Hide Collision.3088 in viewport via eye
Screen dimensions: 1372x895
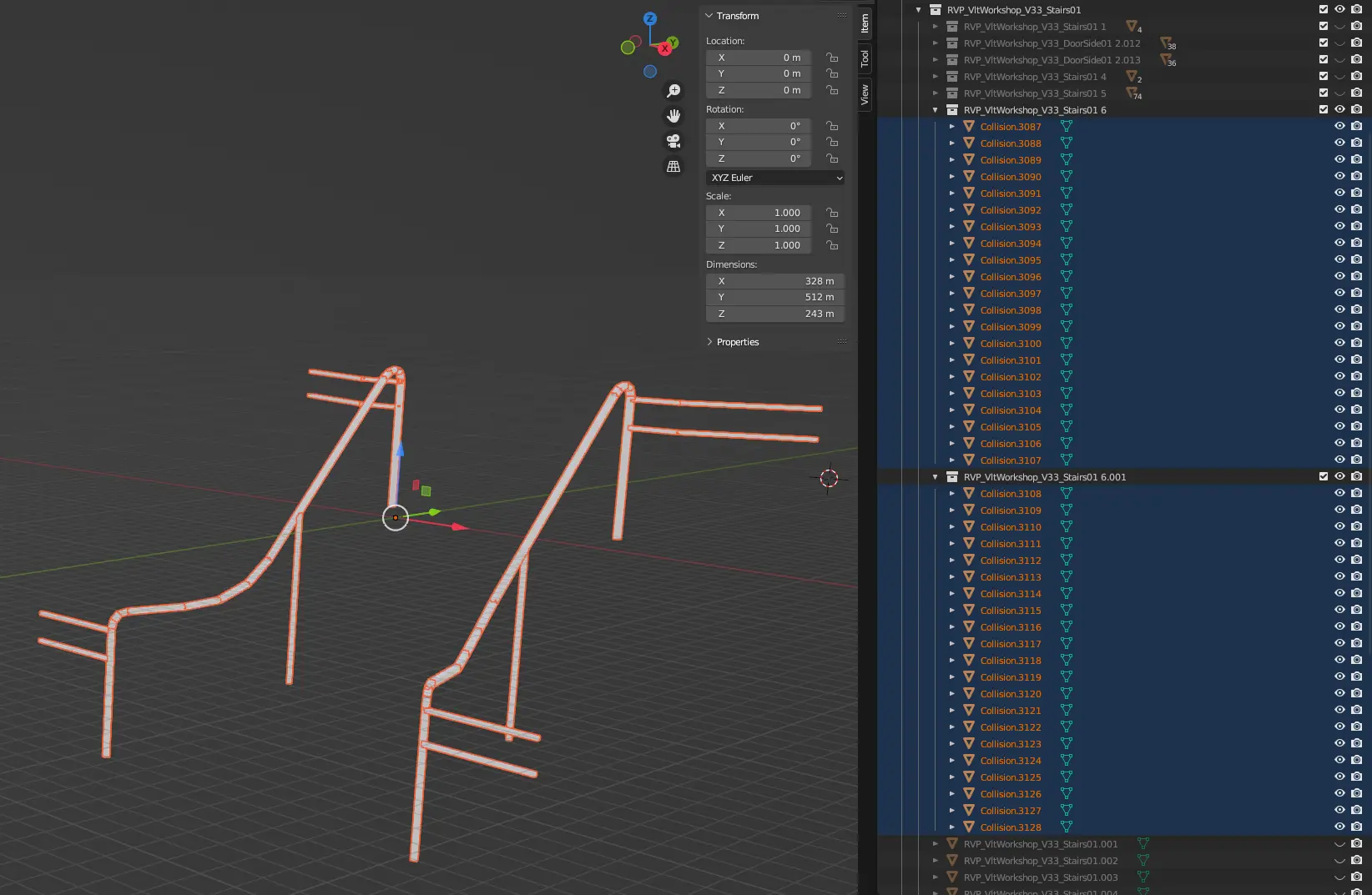pyautogui.click(x=1339, y=143)
